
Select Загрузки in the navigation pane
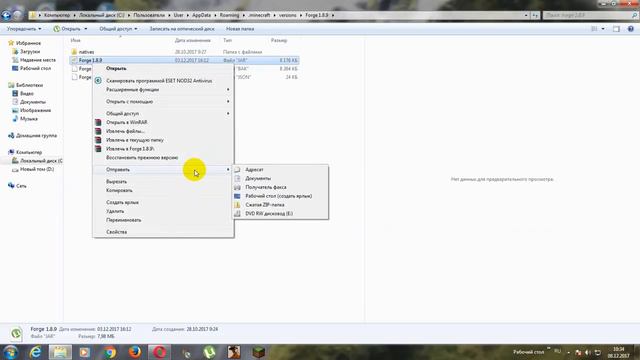coord(30,52)
